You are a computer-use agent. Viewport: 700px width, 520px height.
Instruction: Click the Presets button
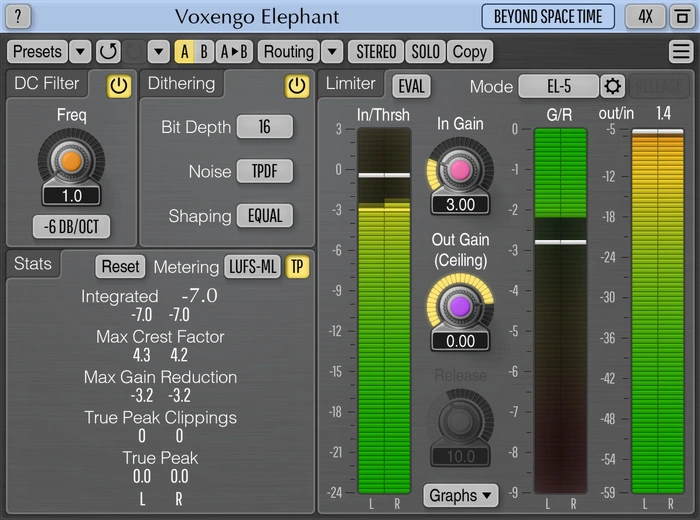pos(38,52)
